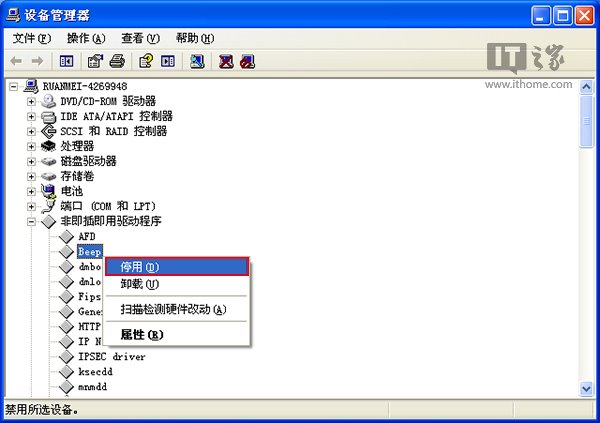Click the DVD/CD-ROM 驱动器 disc icon
The image size is (600, 423).
click(49, 101)
